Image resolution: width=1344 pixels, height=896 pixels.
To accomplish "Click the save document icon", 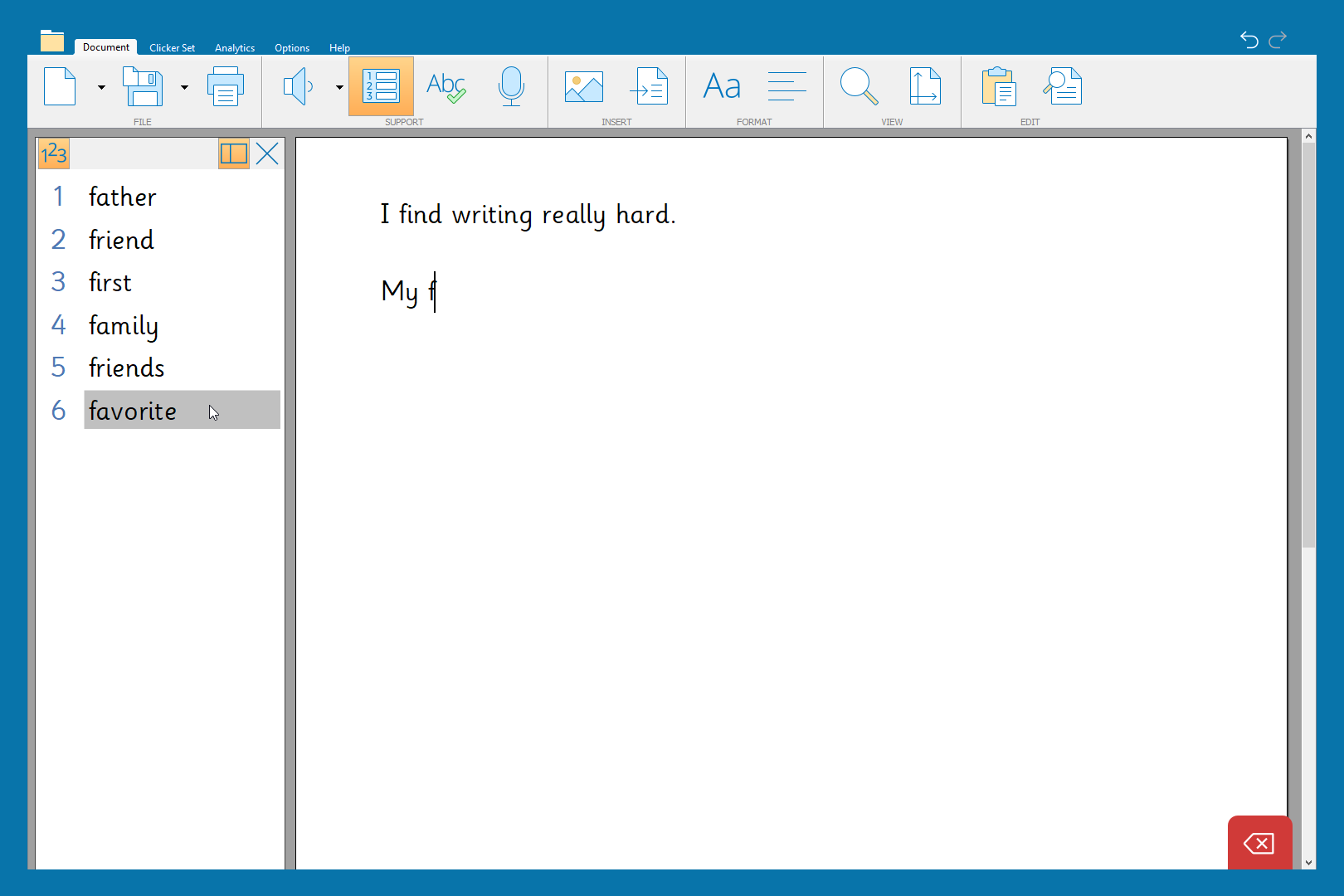I will (143, 86).
